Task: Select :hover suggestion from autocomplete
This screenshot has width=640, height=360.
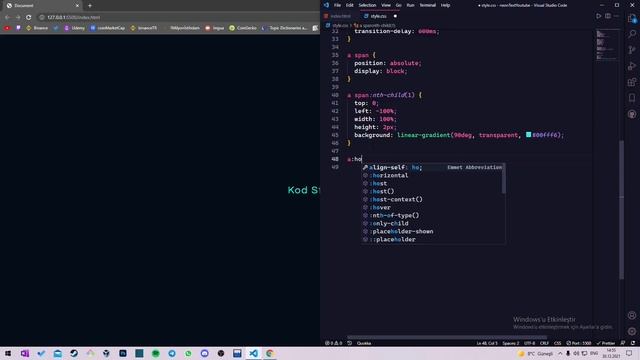Action: (433, 207)
